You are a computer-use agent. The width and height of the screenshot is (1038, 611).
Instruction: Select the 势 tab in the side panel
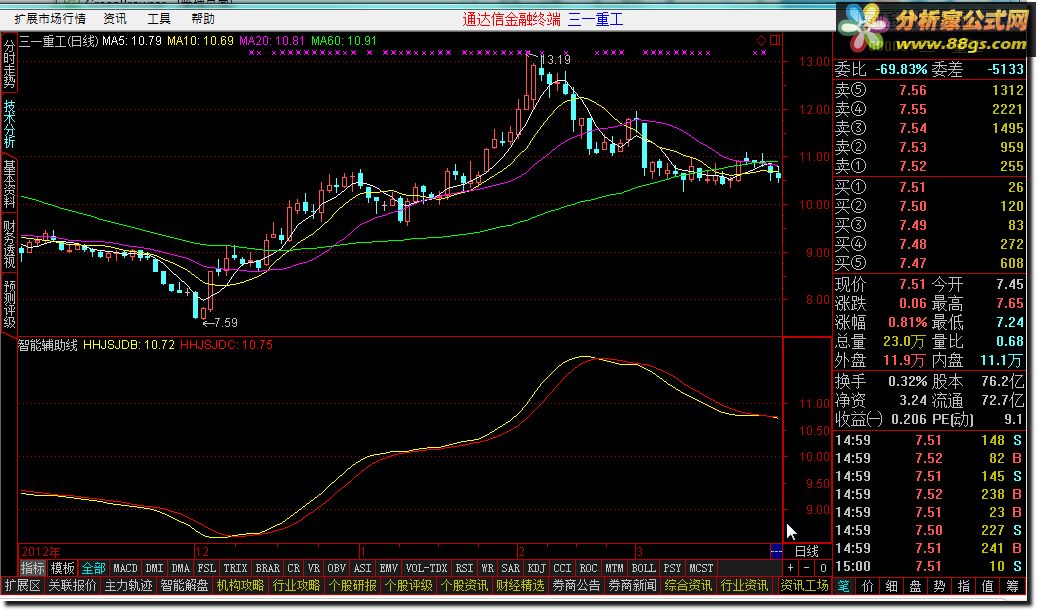[939, 586]
